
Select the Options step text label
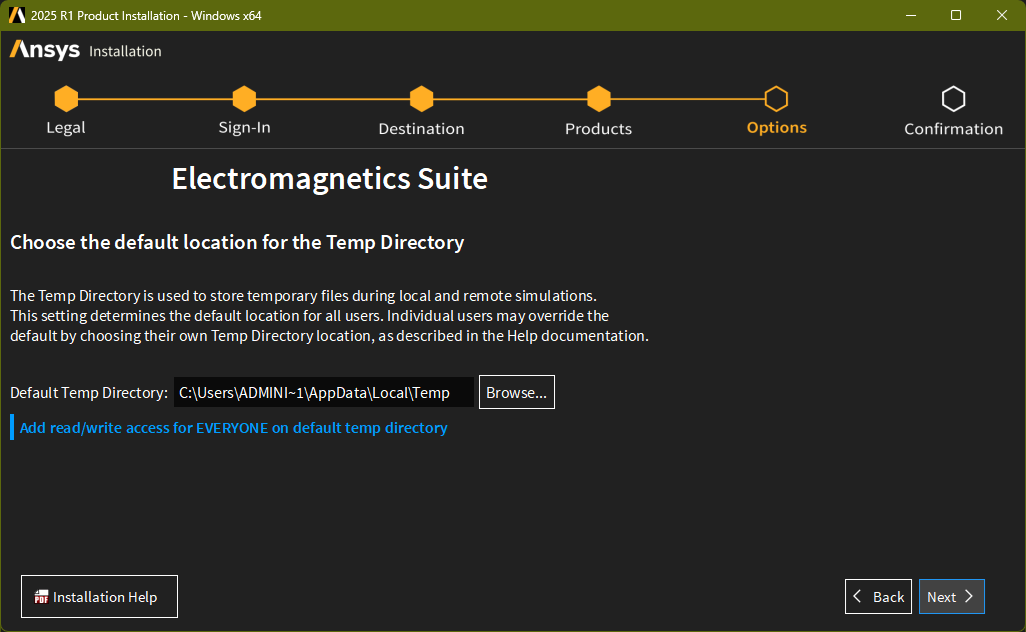click(776, 128)
